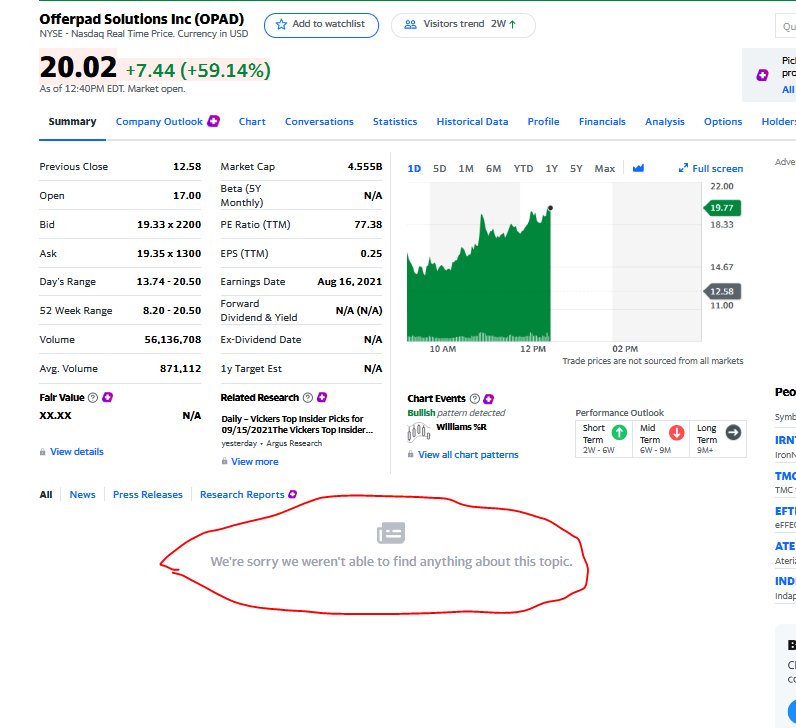The image size is (796, 728).
Task: Click the purple plus icon in the promo box
Action: (x=762, y=75)
